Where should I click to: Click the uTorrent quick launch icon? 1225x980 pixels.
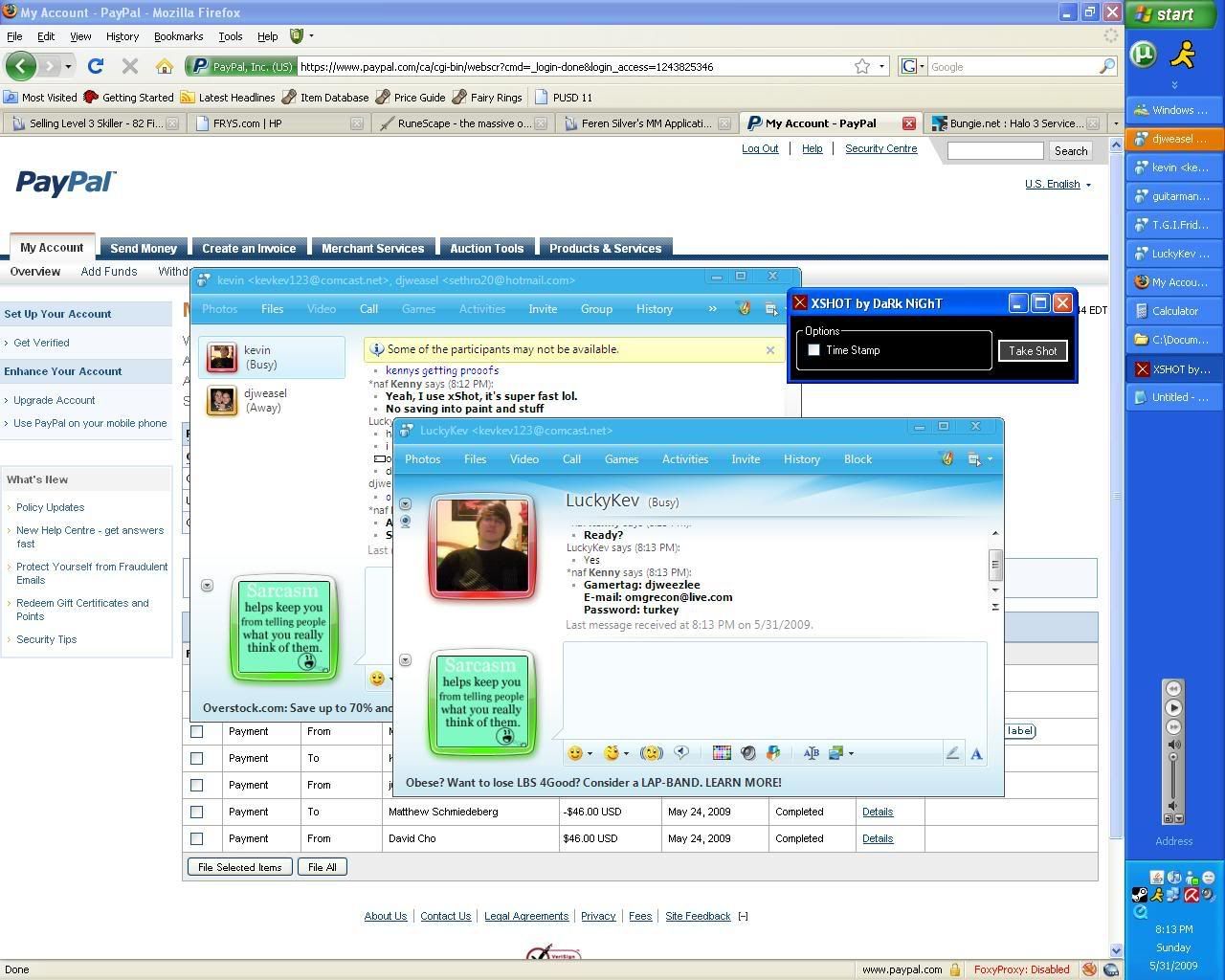[1143, 54]
